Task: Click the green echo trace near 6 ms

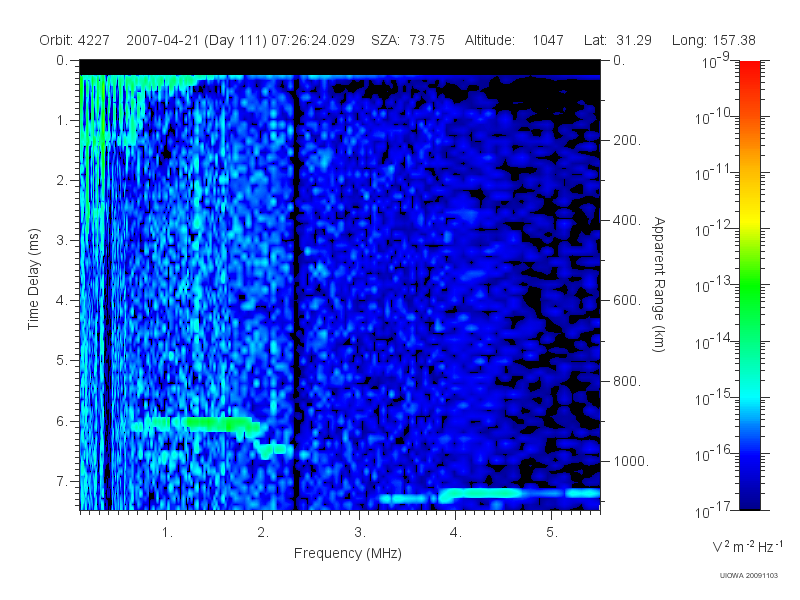Action: pyautogui.click(x=196, y=424)
